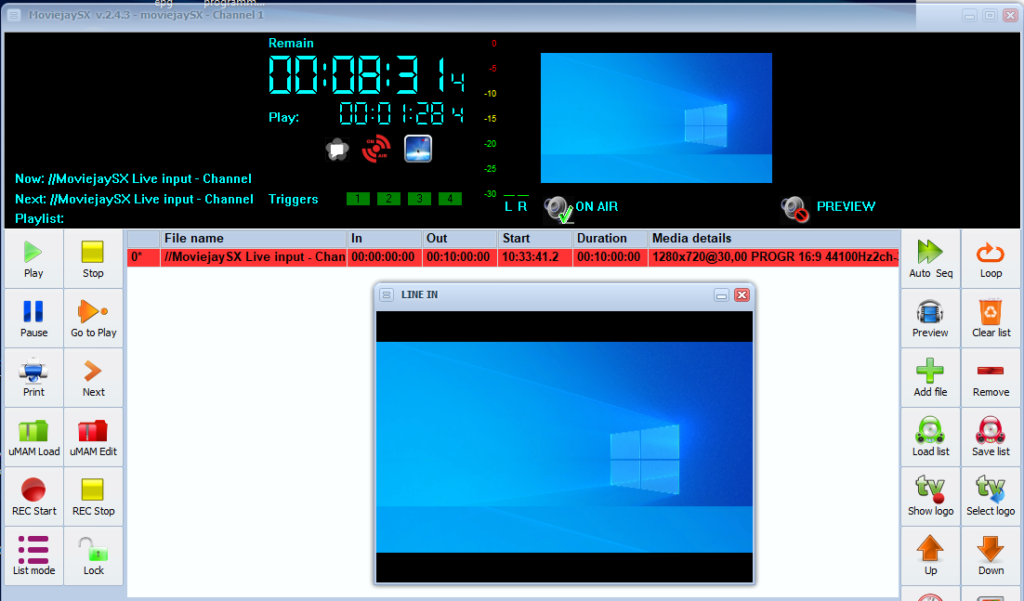Screen dimensions: 1024x601
Task: Toggle PREVIEW audio speaker
Action: [x=795, y=209]
